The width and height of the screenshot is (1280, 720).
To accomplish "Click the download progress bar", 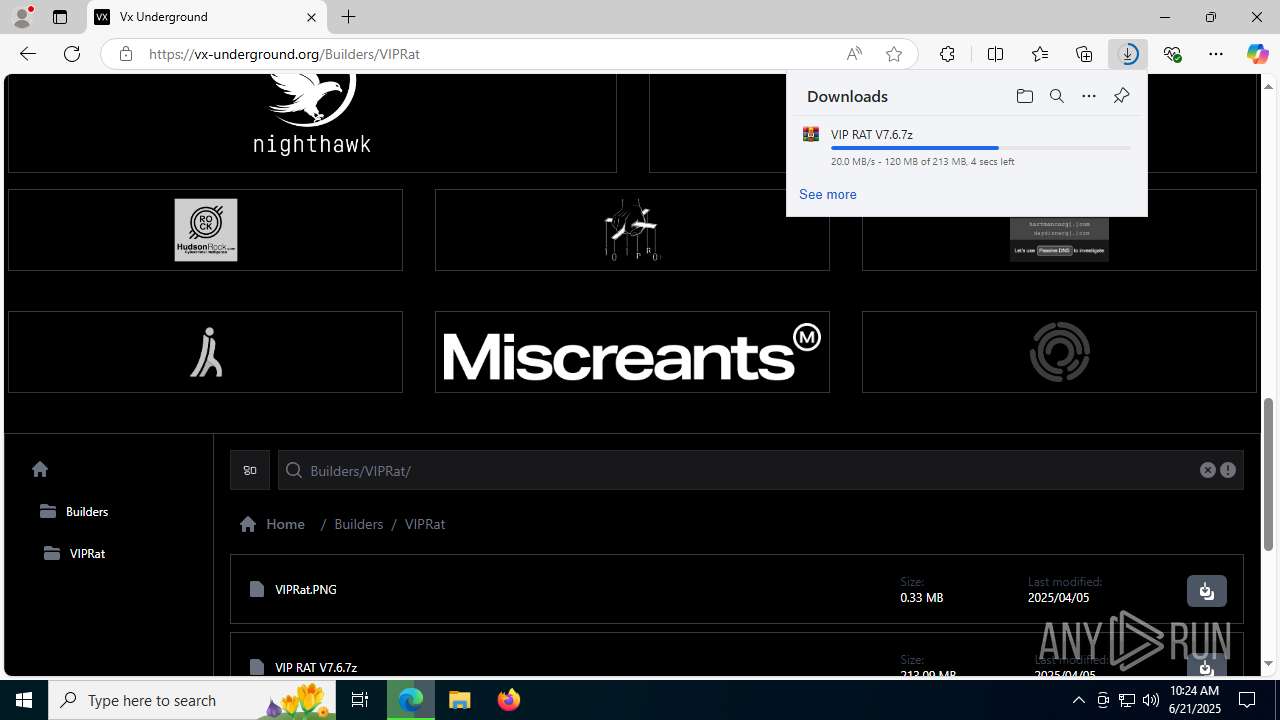I will coord(980,148).
